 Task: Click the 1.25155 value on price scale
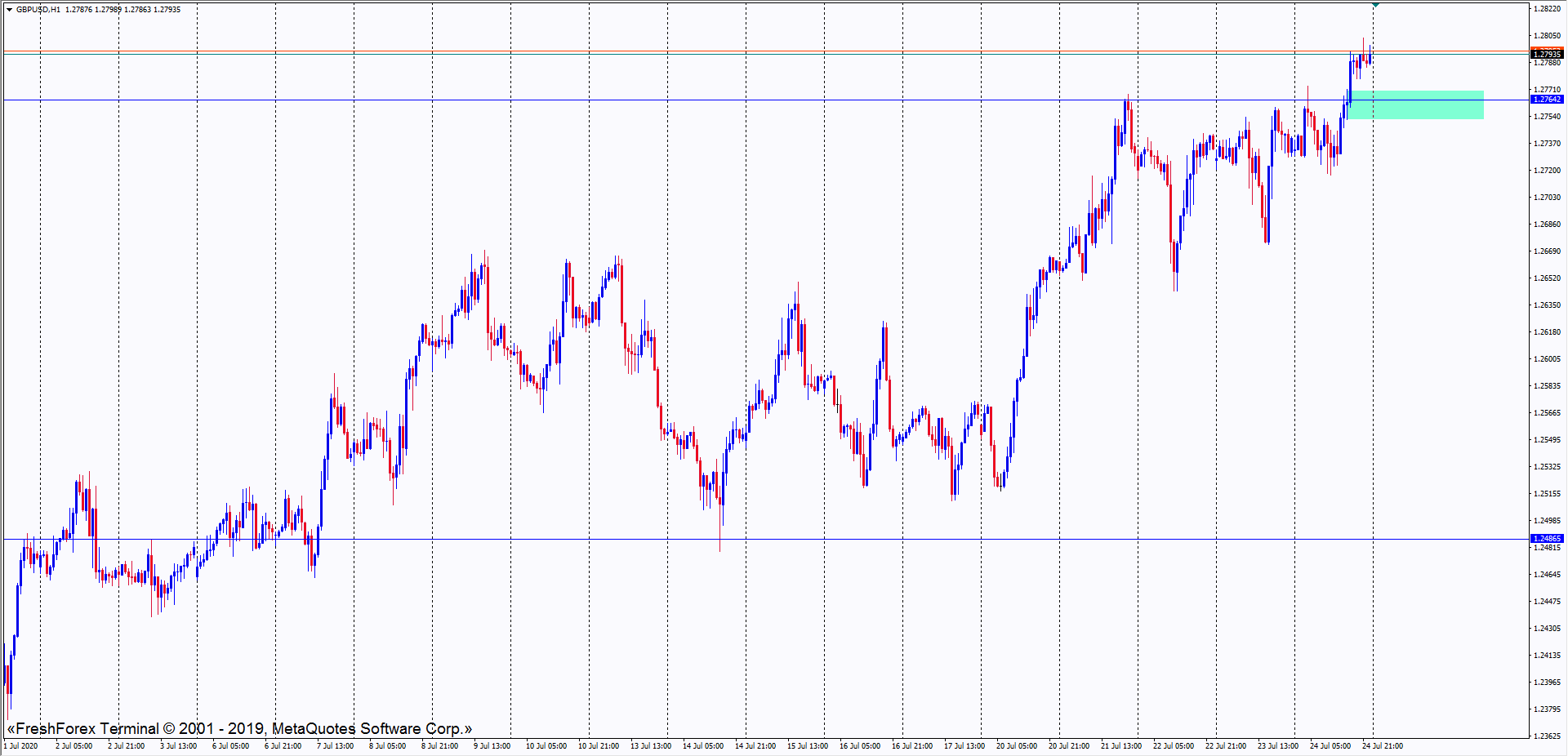tap(1547, 494)
